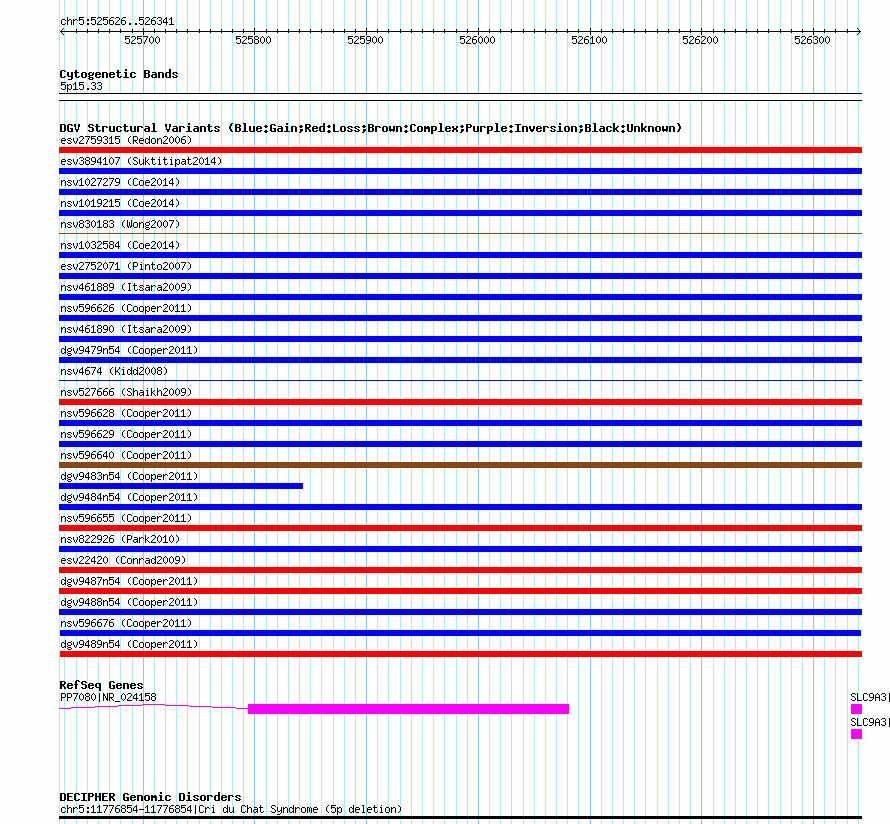Screen dimensions: 890x824
Task: Click DECIPHER Genomic Disorders track title
Action: (x=150, y=797)
